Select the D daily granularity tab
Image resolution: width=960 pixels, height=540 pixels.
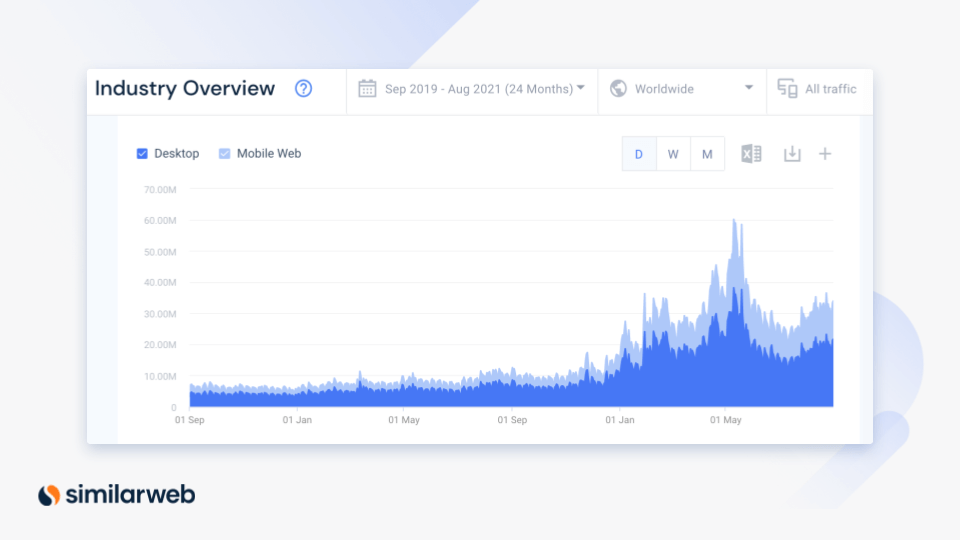pyautogui.click(x=639, y=154)
